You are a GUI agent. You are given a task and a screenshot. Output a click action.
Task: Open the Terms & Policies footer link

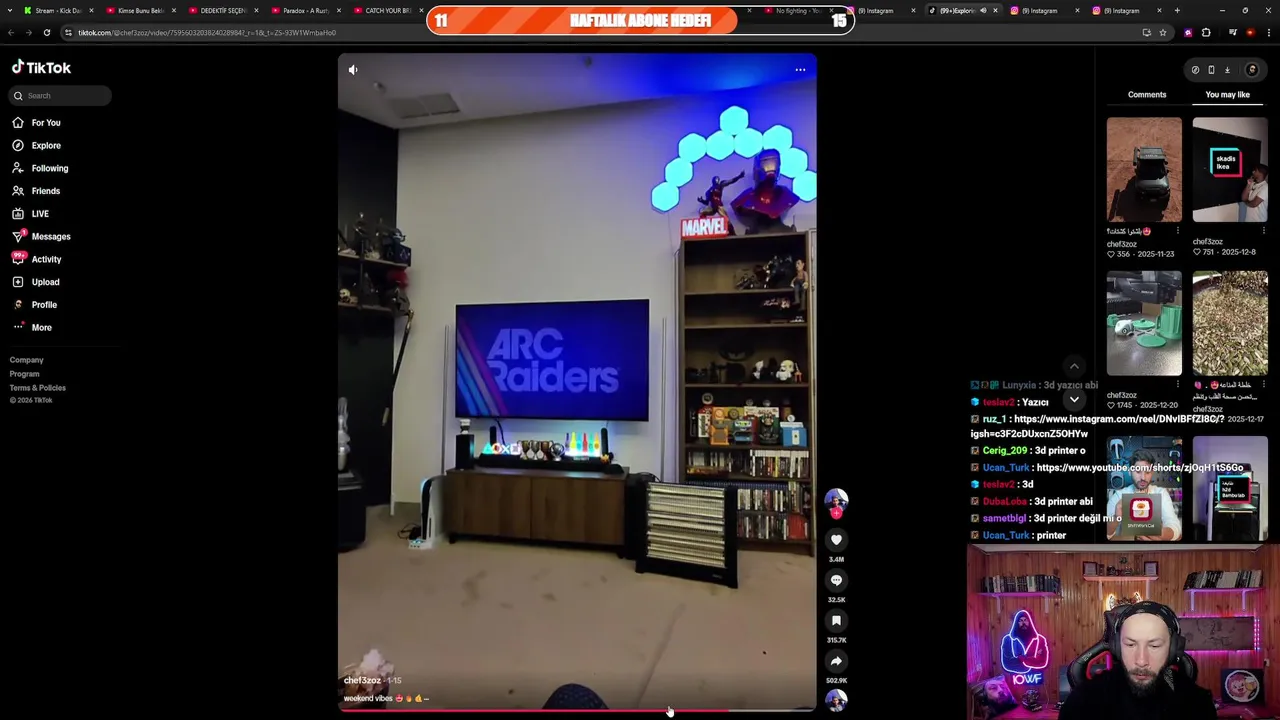pos(38,388)
